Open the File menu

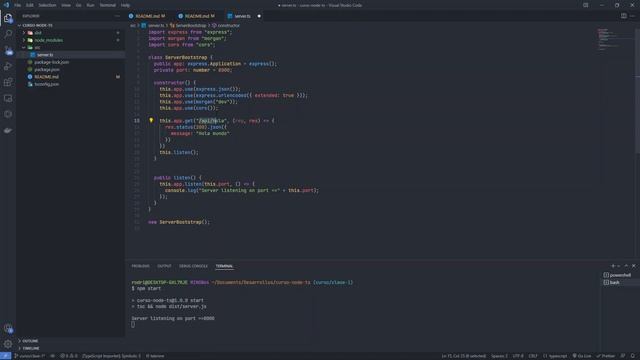[x=18, y=5]
